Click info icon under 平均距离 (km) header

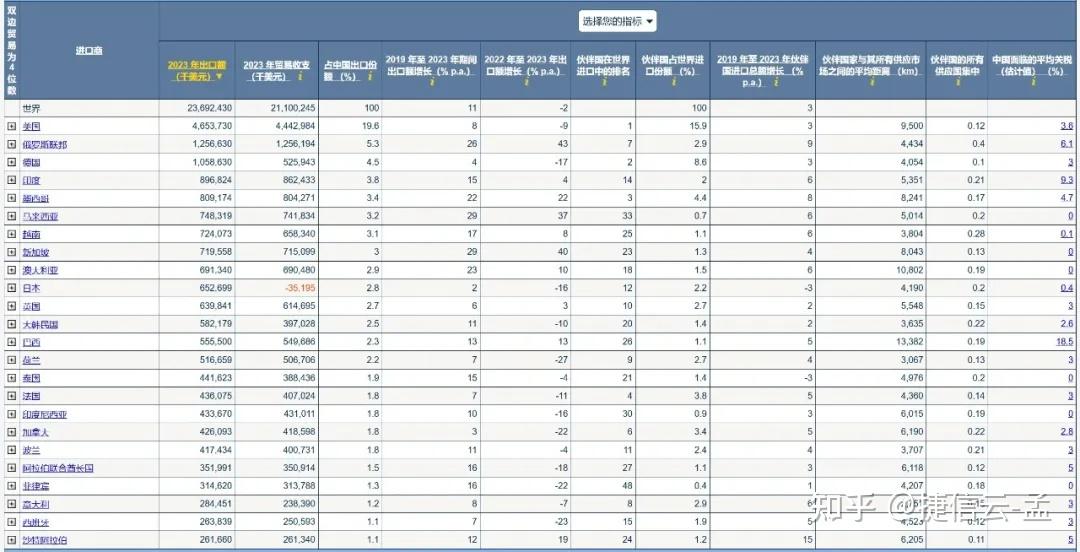pyautogui.click(x=871, y=83)
